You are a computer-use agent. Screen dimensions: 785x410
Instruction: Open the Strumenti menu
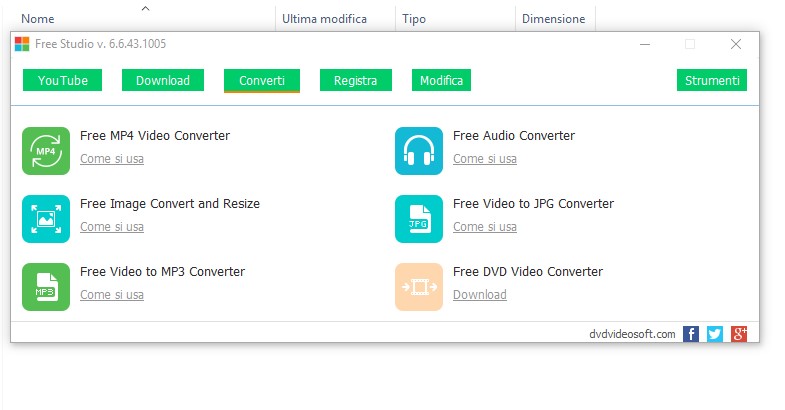point(712,80)
